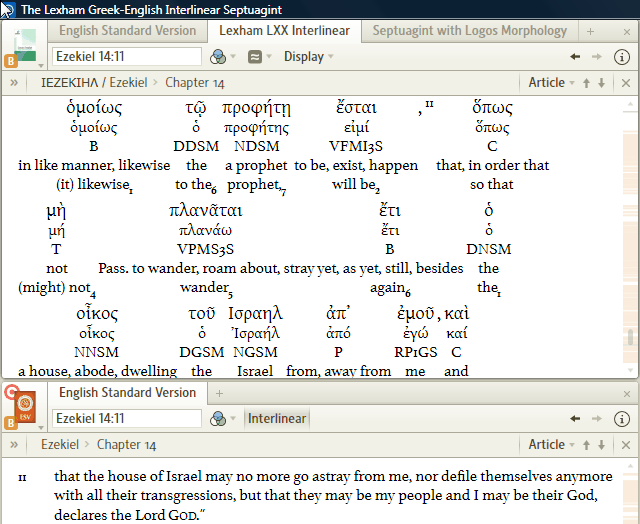This screenshot has height=524, width=640.
Task: Close the top Lexham panel
Action: (x=627, y=32)
